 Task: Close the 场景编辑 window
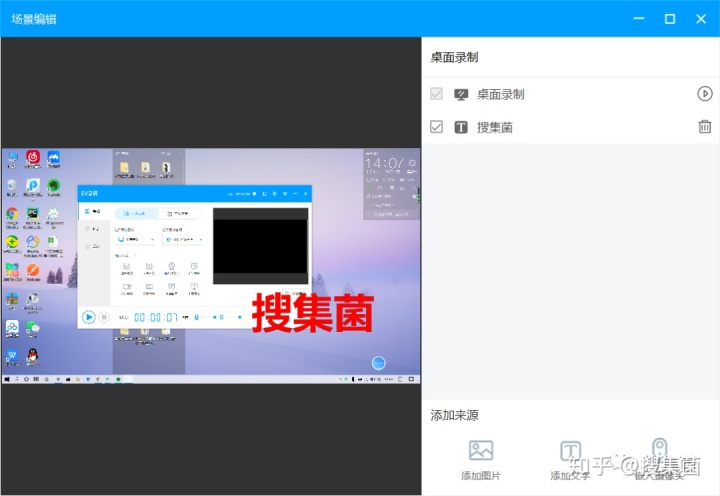[701, 19]
